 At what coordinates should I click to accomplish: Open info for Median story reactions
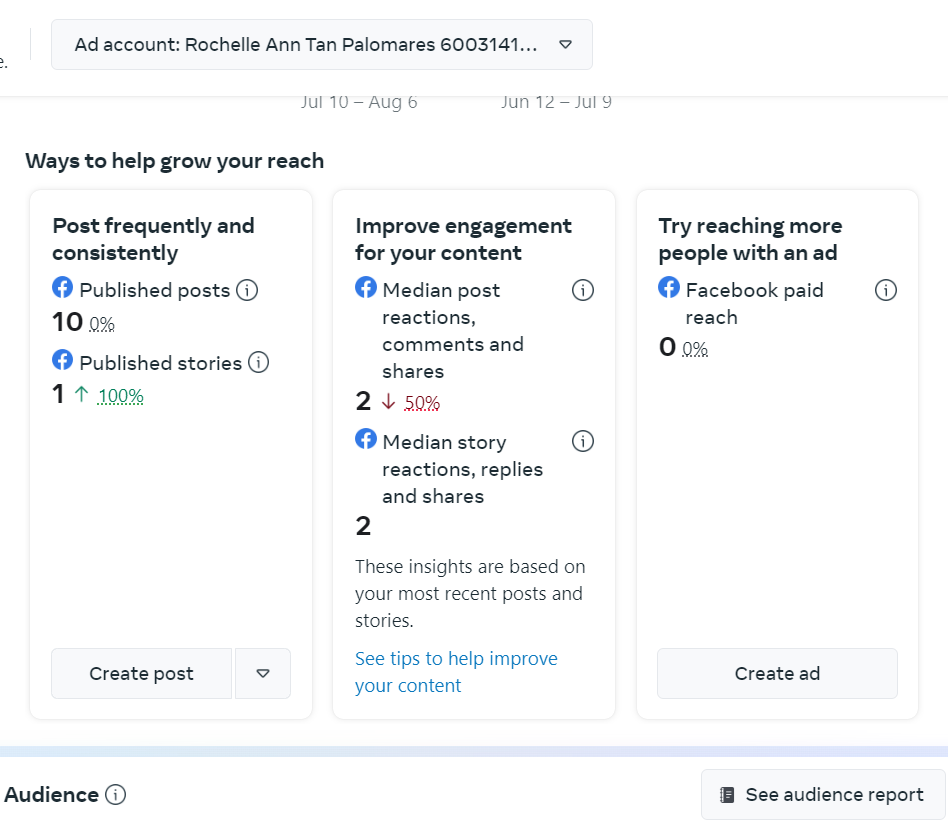pos(582,442)
